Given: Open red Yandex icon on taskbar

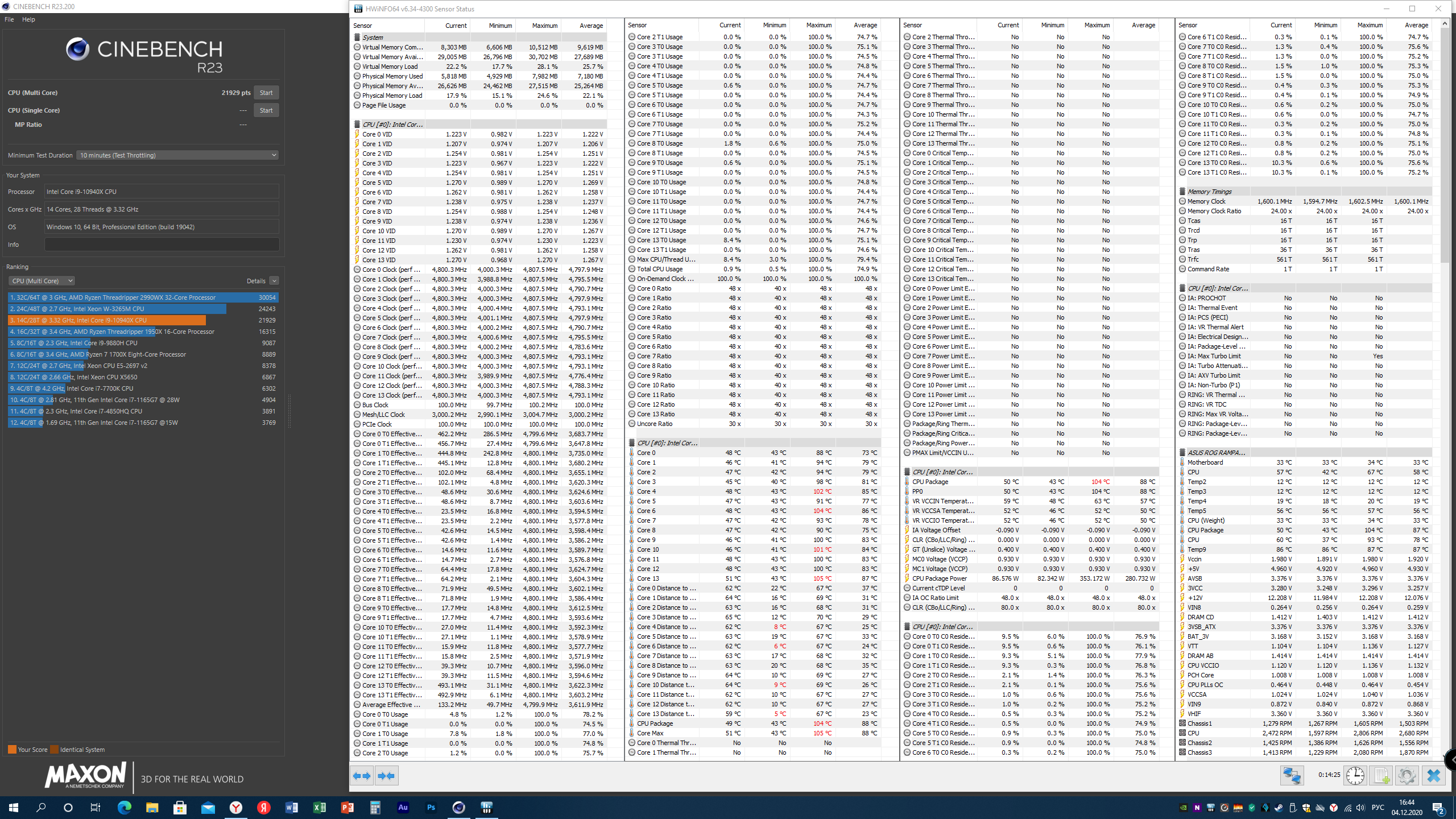Looking at the screenshot, I should 263,808.
